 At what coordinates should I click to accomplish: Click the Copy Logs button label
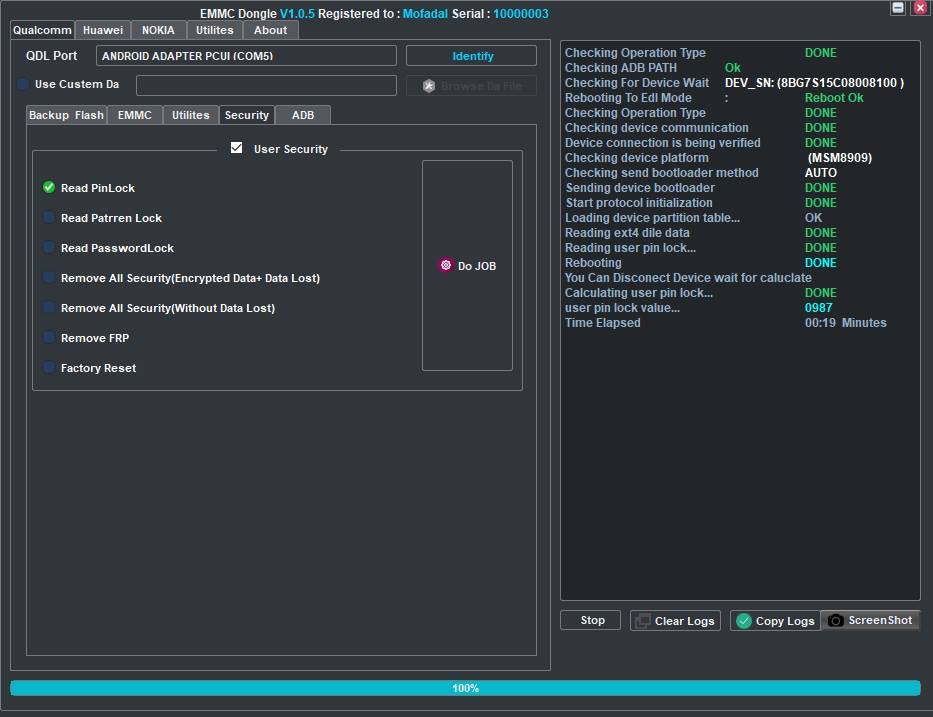tap(785, 621)
